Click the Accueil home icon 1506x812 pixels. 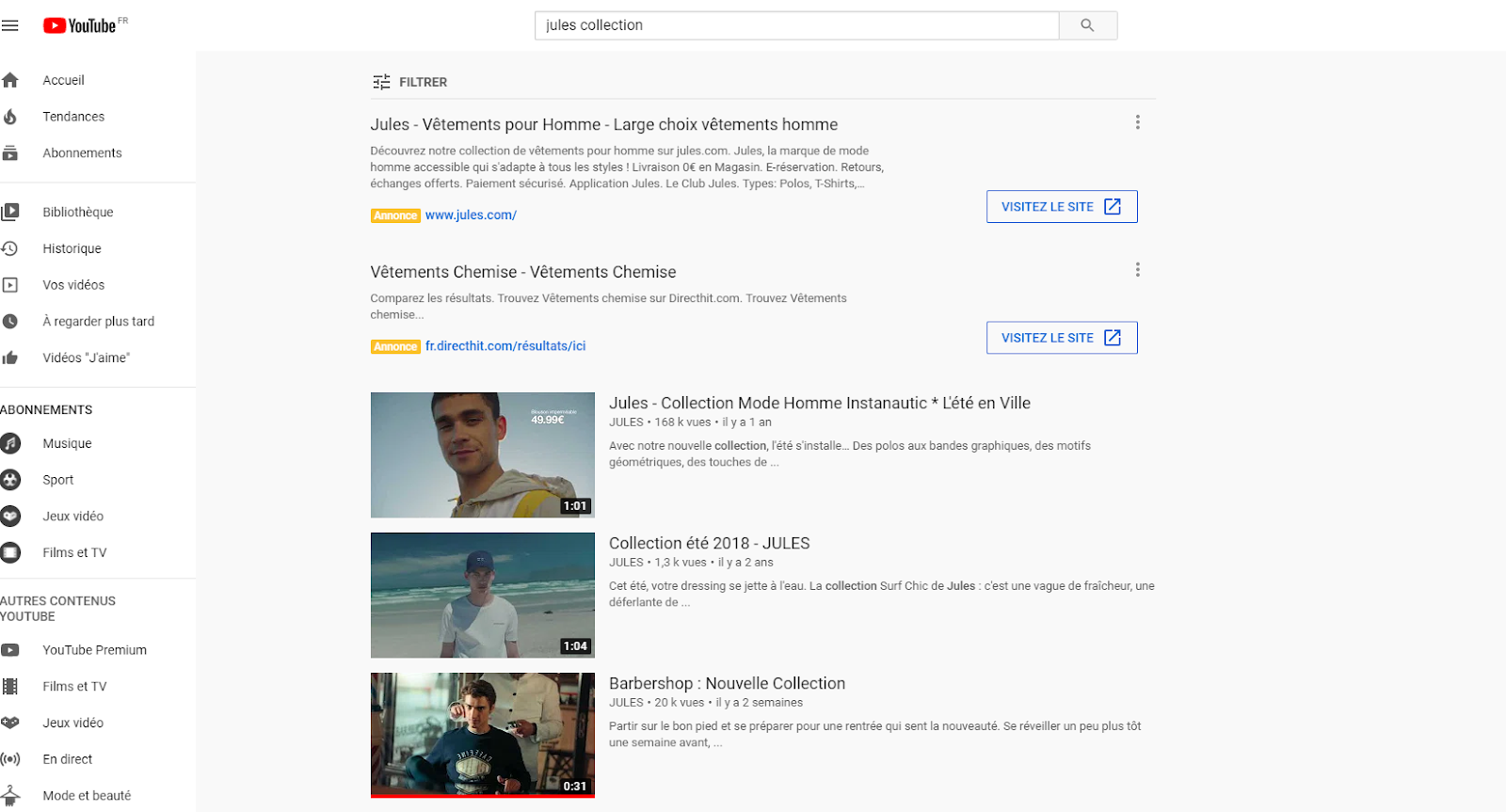click(x=10, y=80)
